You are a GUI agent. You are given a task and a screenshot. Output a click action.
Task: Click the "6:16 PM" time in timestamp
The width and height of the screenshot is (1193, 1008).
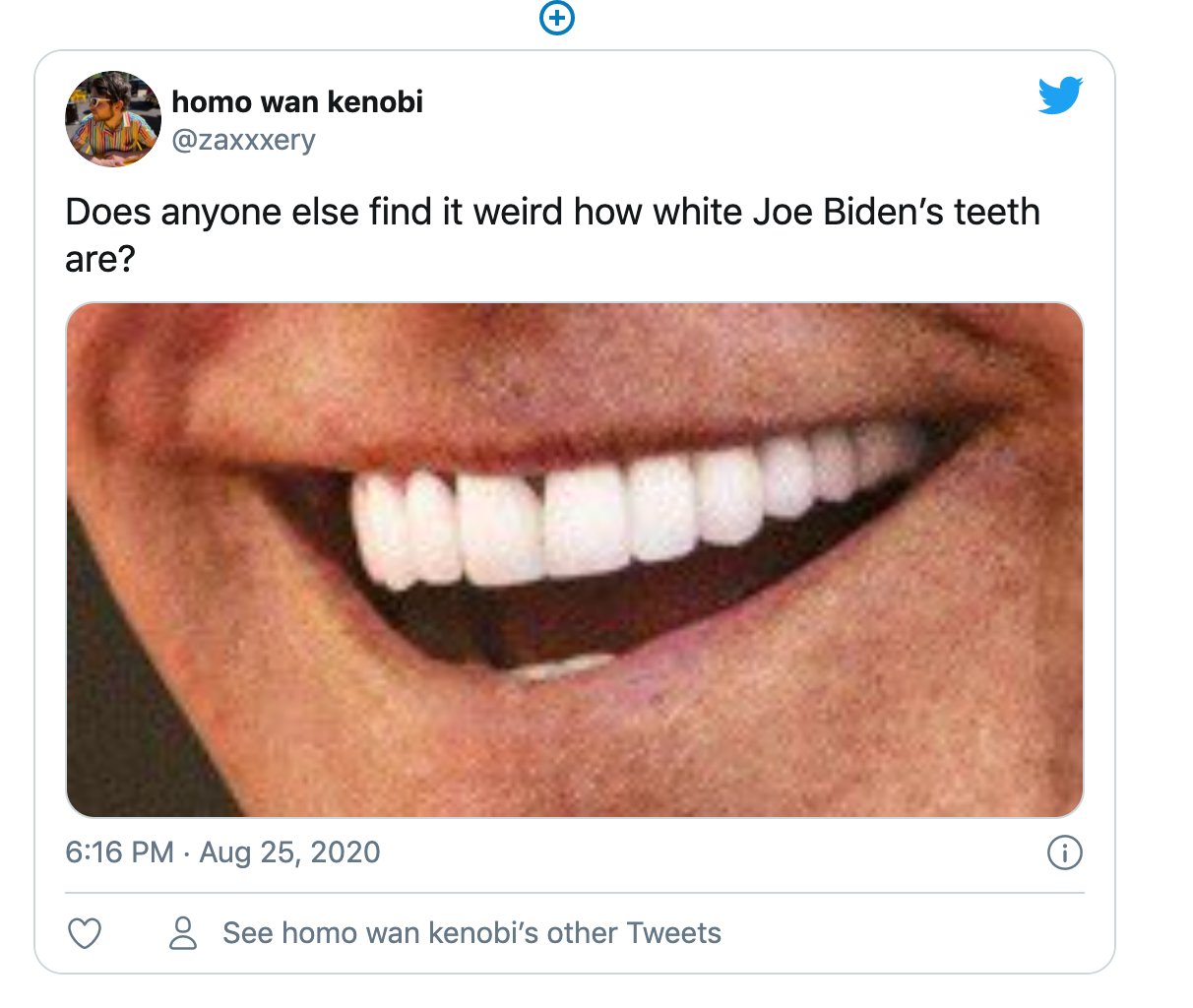[119, 852]
